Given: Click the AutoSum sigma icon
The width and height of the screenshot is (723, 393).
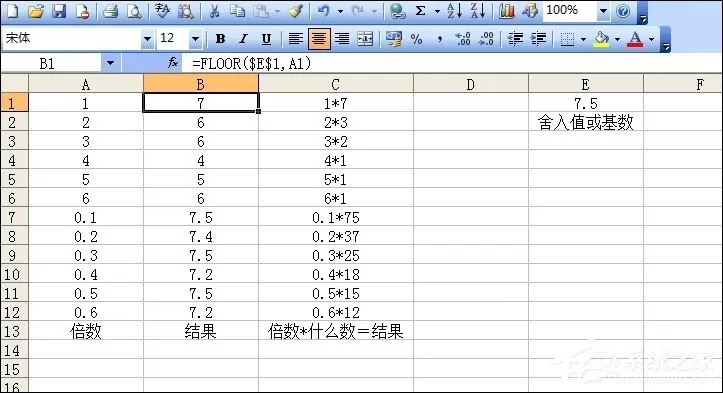Looking at the screenshot, I should [x=421, y=11].
